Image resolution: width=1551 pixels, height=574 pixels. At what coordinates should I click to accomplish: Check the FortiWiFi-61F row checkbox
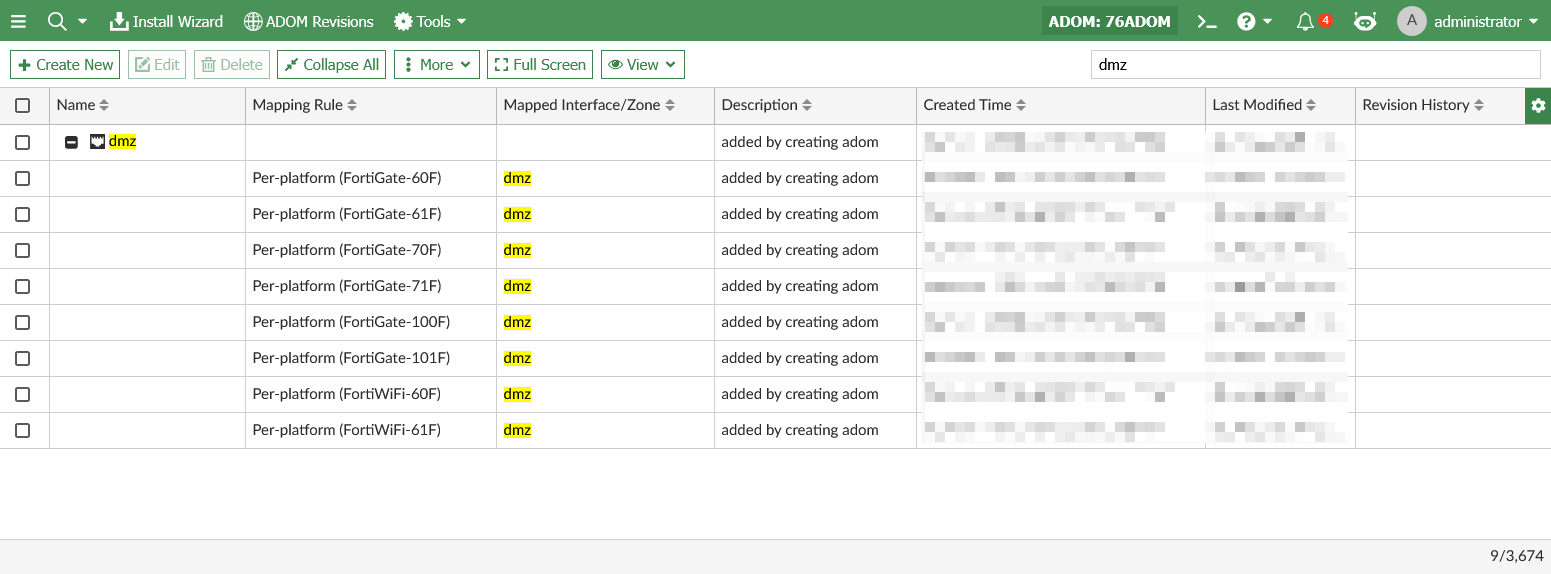click(x=23, y=430)
